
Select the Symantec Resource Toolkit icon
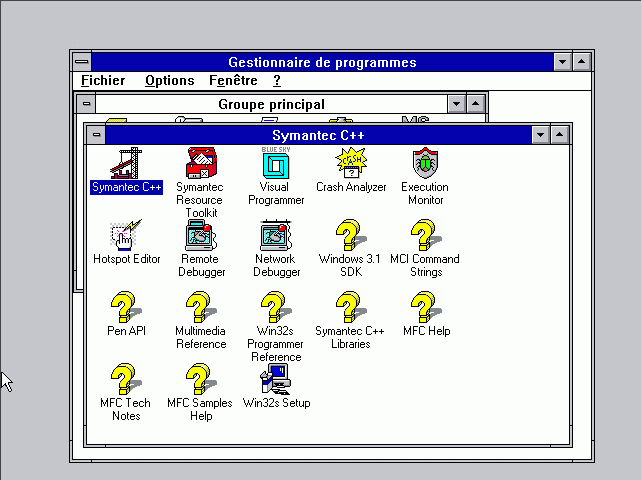pos(199,162)
